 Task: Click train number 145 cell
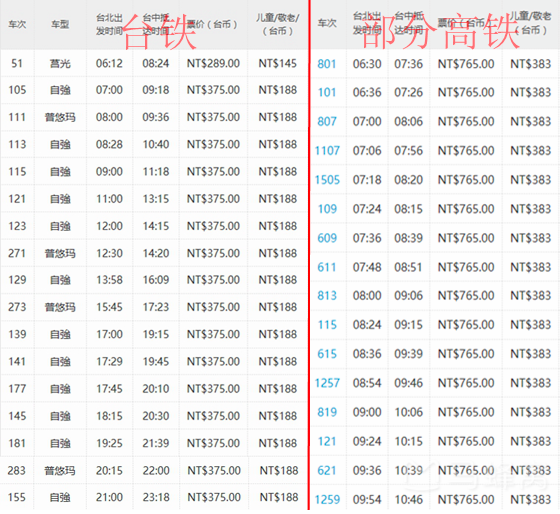(17, 416)
